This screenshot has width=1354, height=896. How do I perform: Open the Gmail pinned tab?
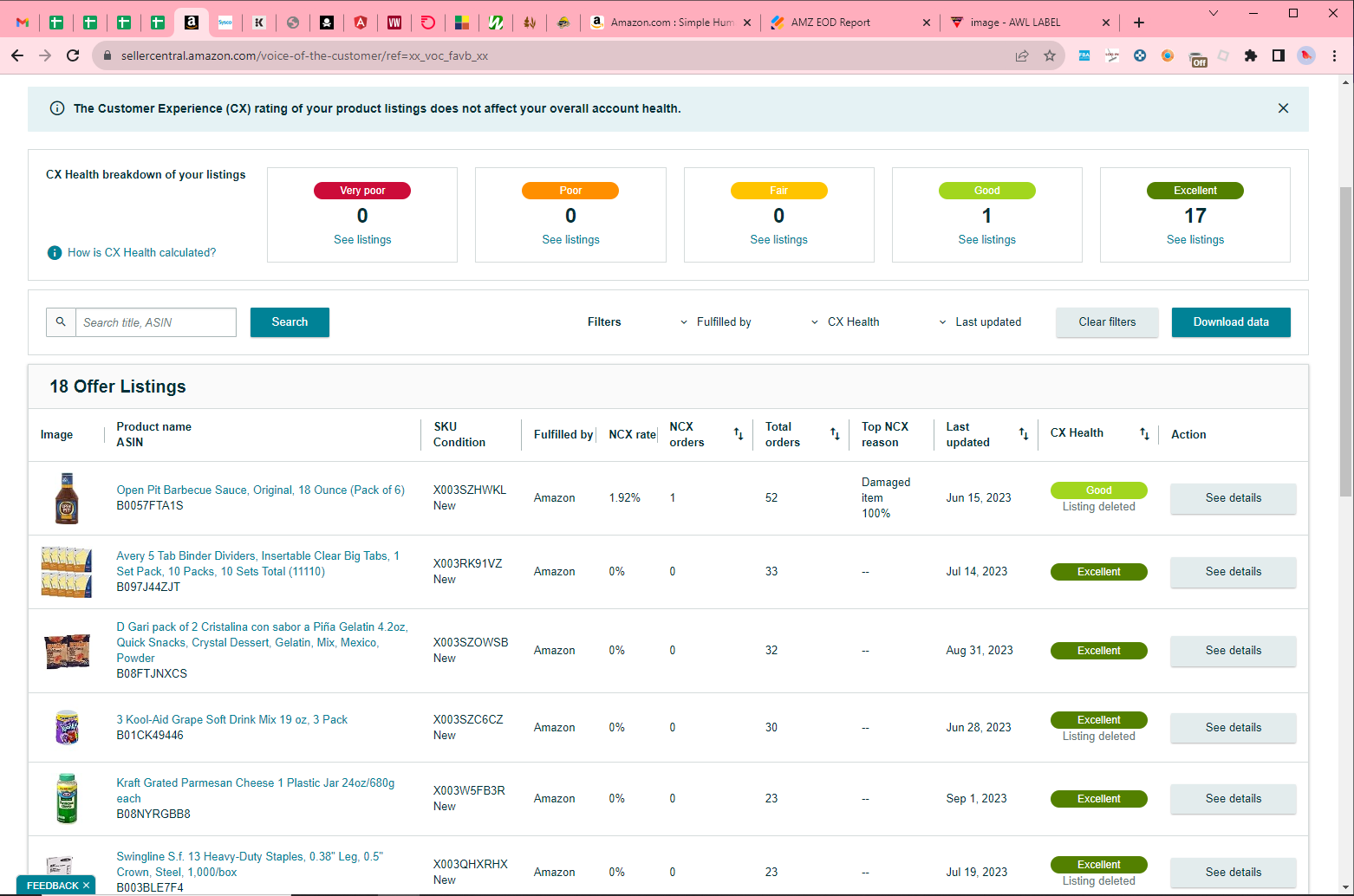(x=23, y=23)
